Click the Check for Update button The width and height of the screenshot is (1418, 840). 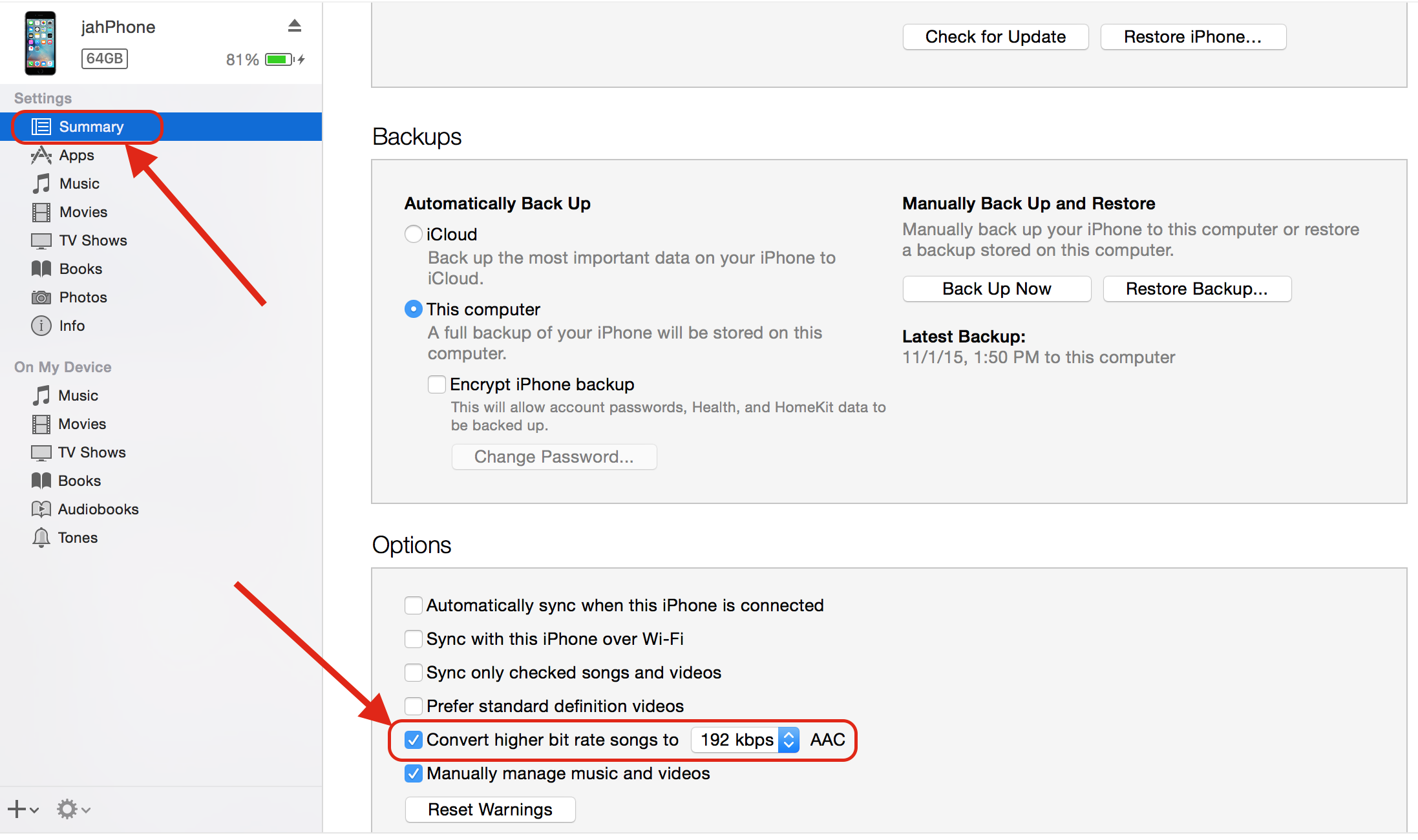[995, 37]
